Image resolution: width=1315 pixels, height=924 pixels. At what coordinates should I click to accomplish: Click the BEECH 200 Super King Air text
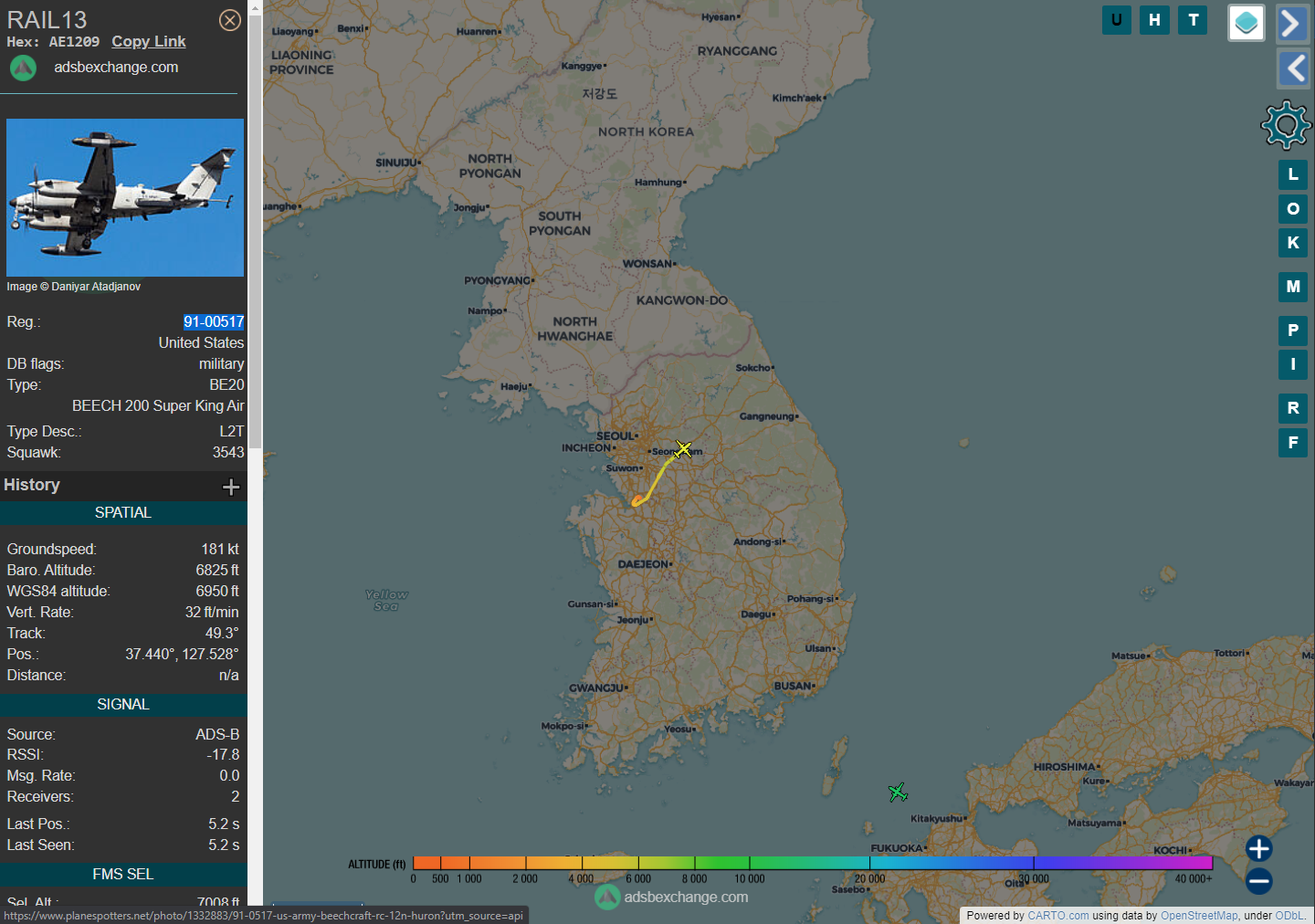pos(158,405)
